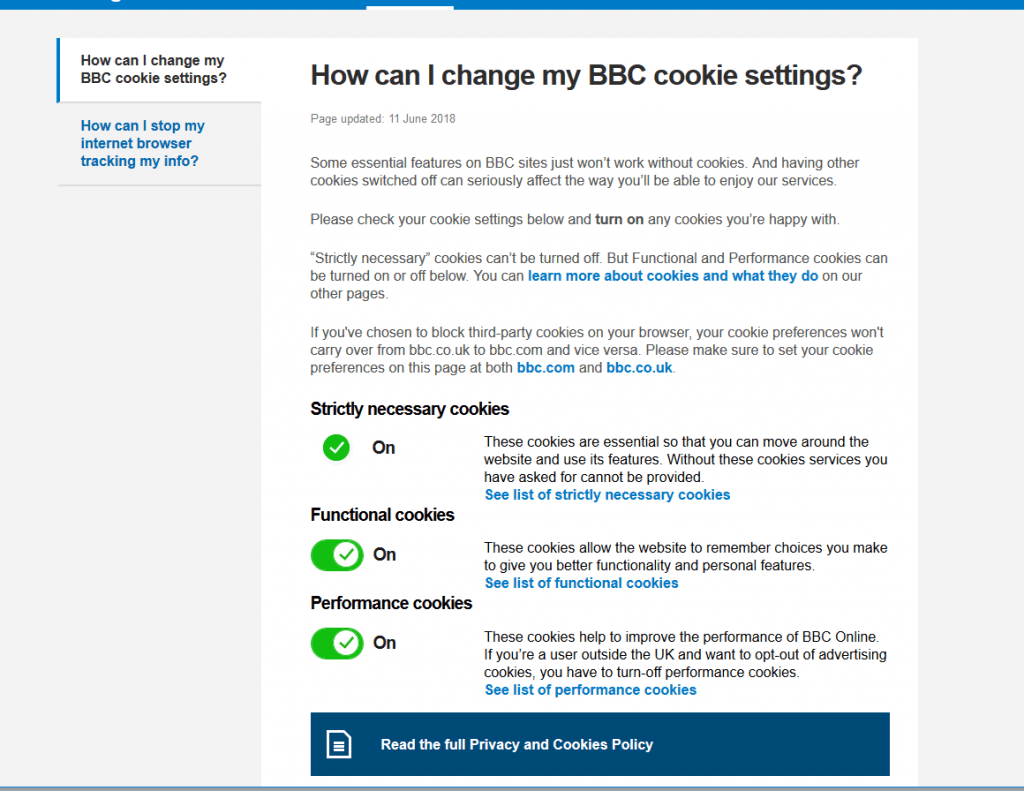Select 'How can I stop my internet browser tracking my info?'
Screen dimensions: 1024x791
pos(142,143)
